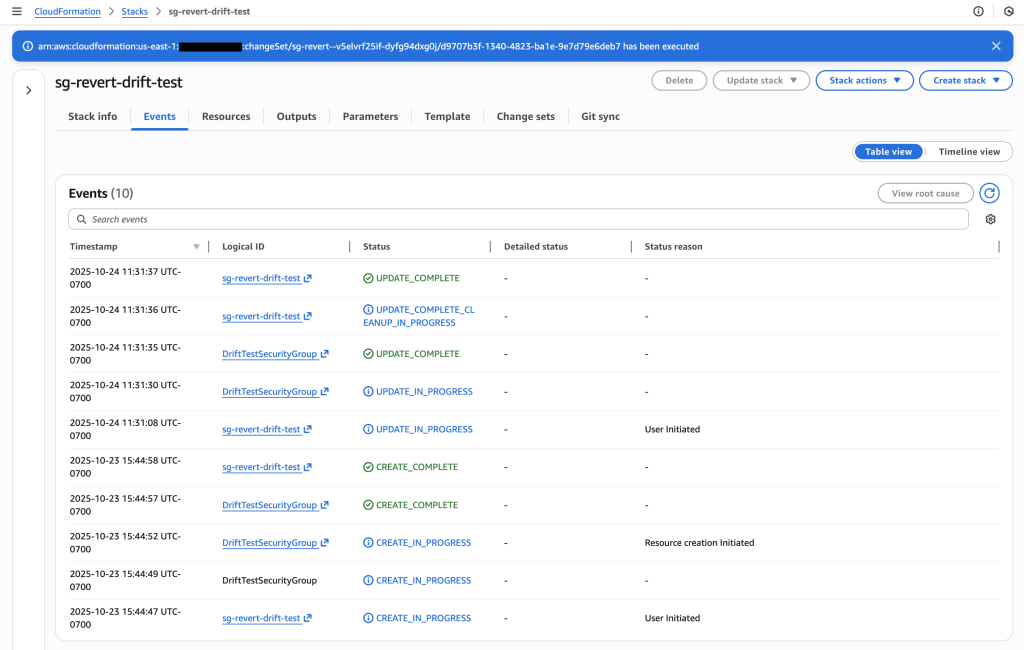Sort events by Timestamp arrow
Screen dimensions: 1024x650
(x=196, y=247)
